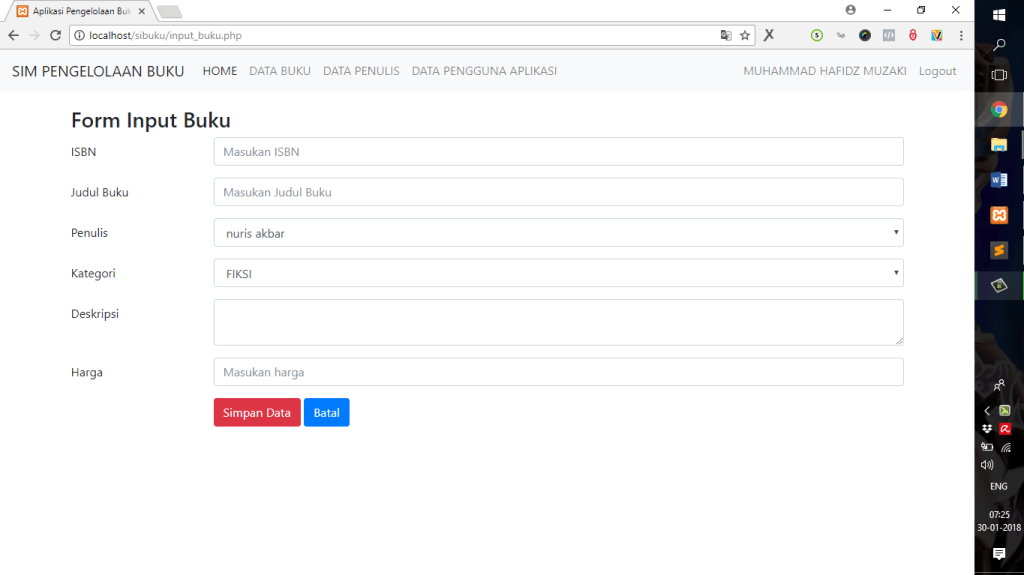Click the gray handset extension icon
This screenshot has width=1024, height=575.
pos(840,35)
